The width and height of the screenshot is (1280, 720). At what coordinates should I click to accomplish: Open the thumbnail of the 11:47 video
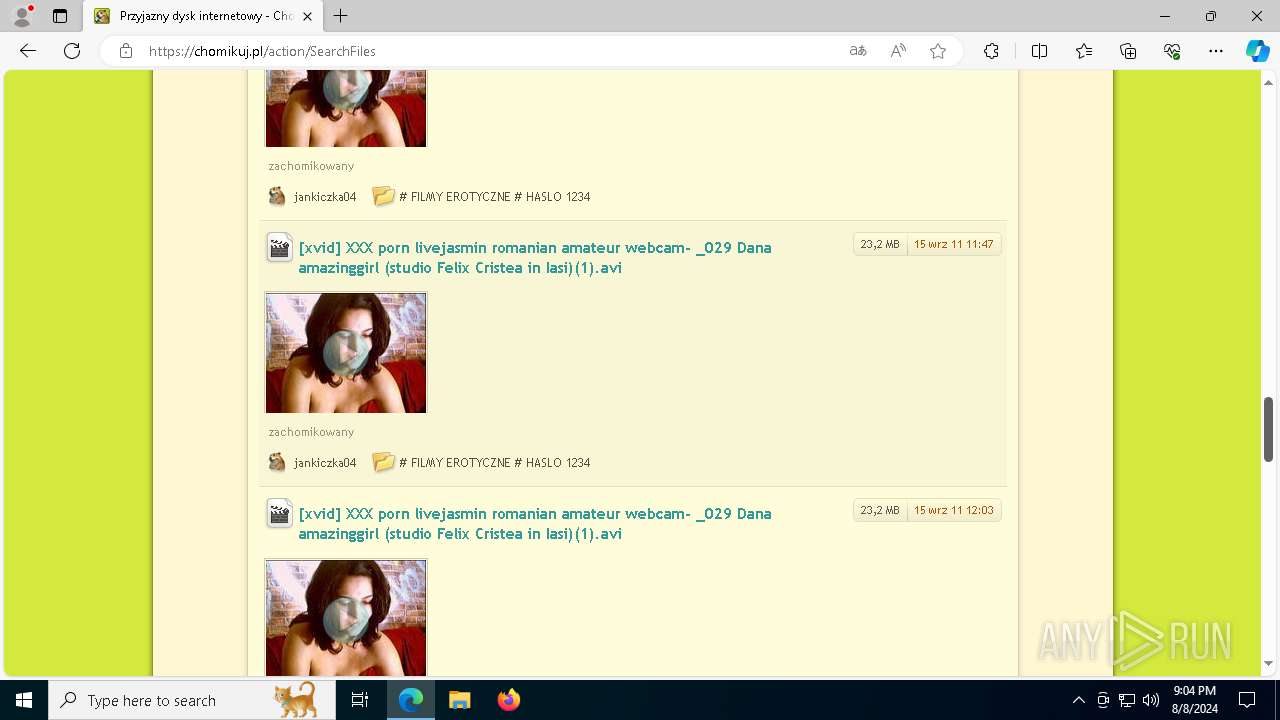click(346, 353)
